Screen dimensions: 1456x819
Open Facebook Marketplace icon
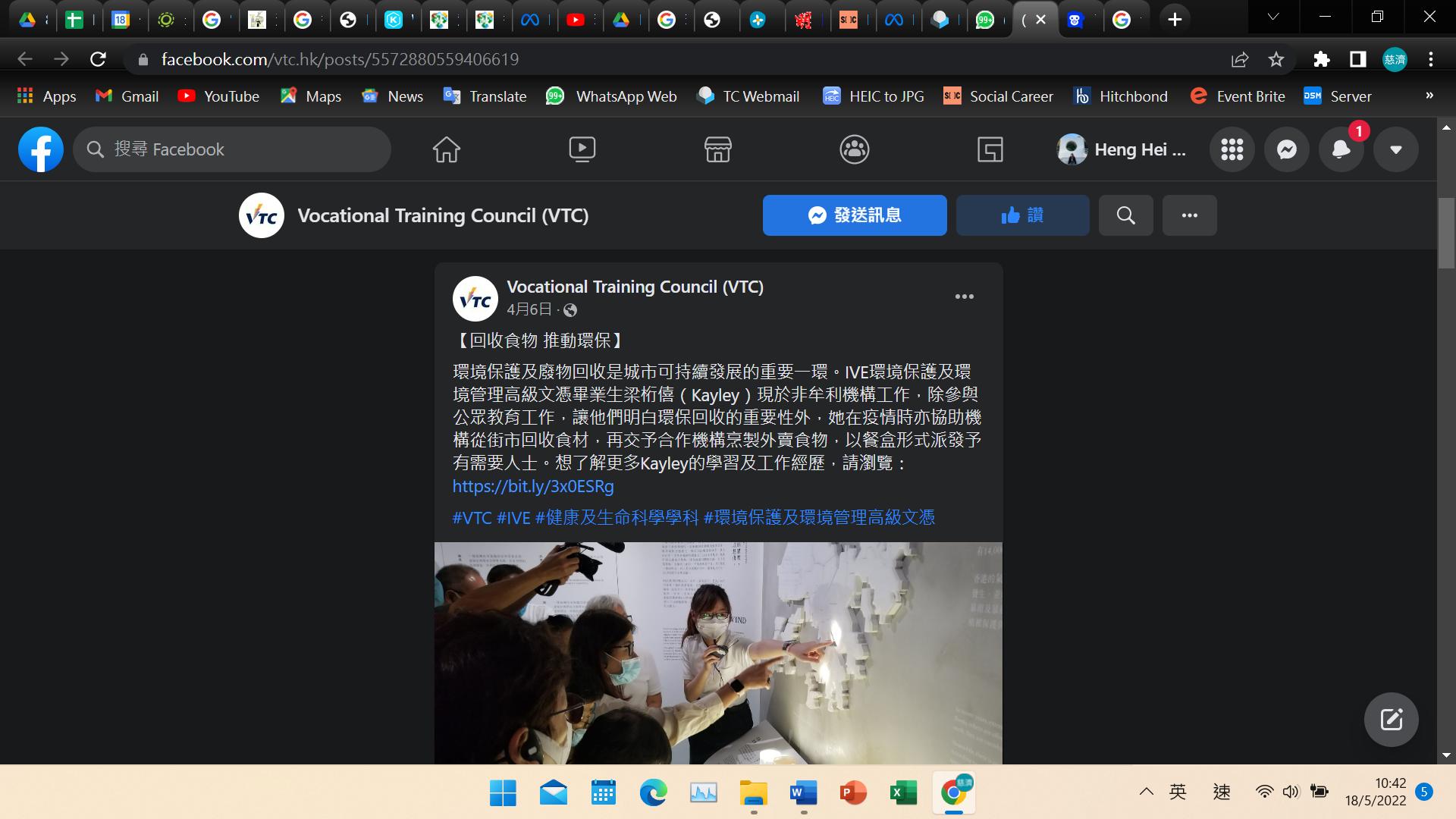click(x=717, y=149)
